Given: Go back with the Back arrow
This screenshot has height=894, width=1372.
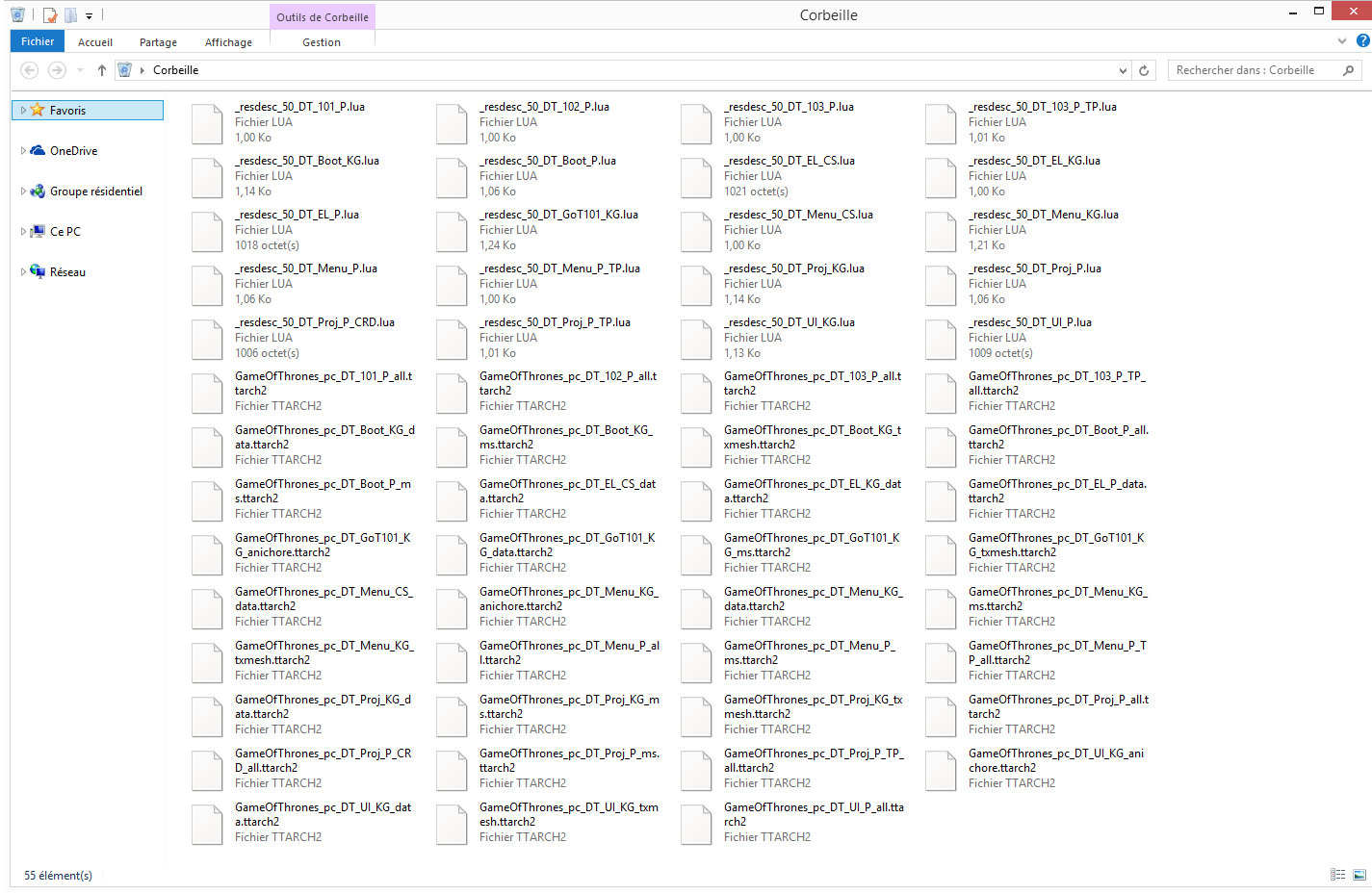Looking at the screenshot, I should pyautogui.click(x=30, y=70).
